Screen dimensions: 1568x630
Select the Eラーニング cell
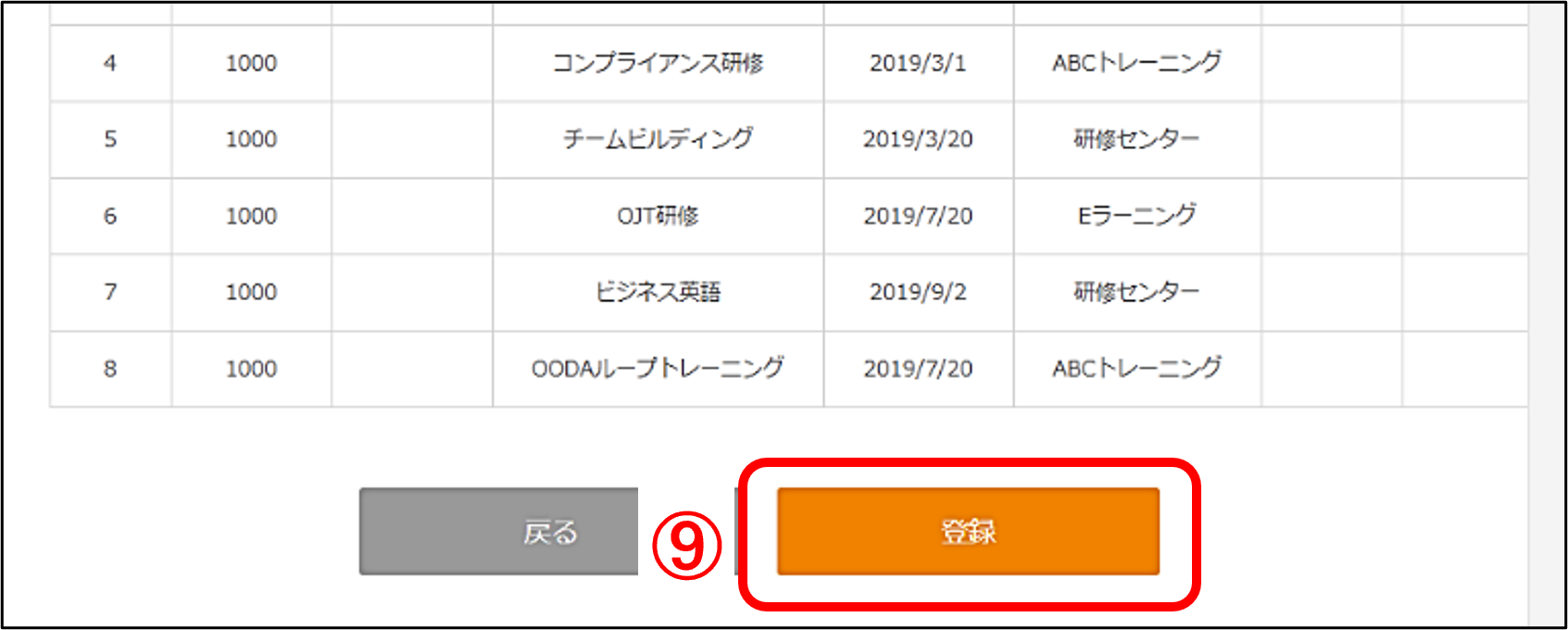(1136, 216)
